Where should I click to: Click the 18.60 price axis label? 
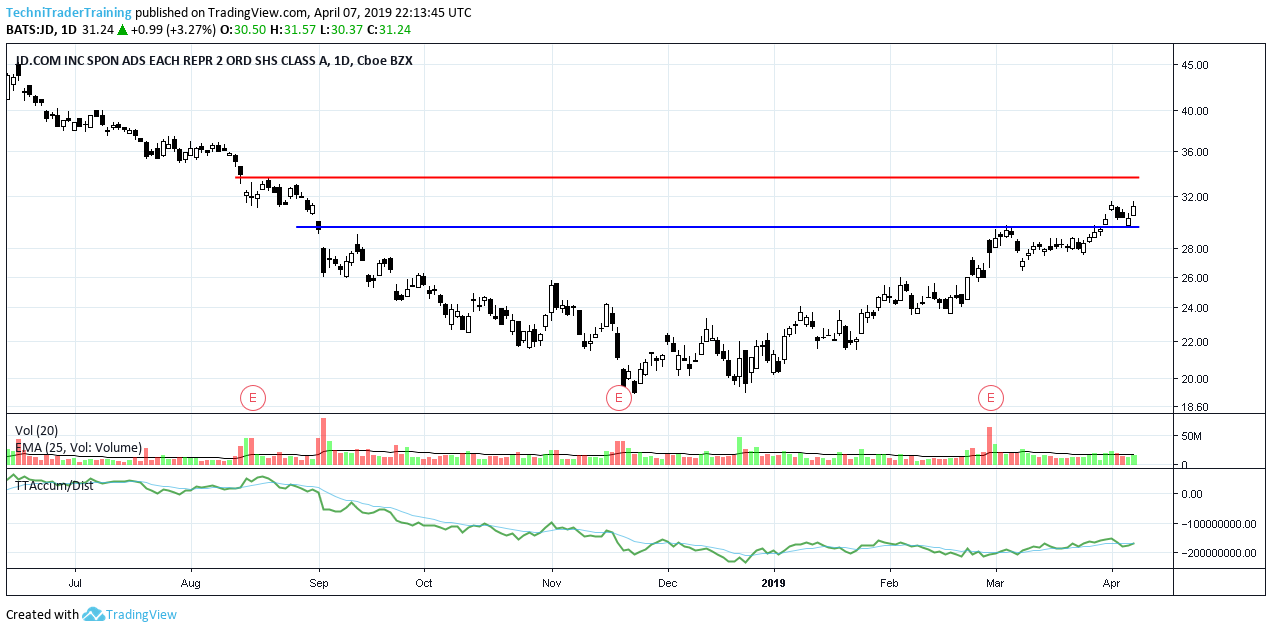click(x=1195, y=408)
